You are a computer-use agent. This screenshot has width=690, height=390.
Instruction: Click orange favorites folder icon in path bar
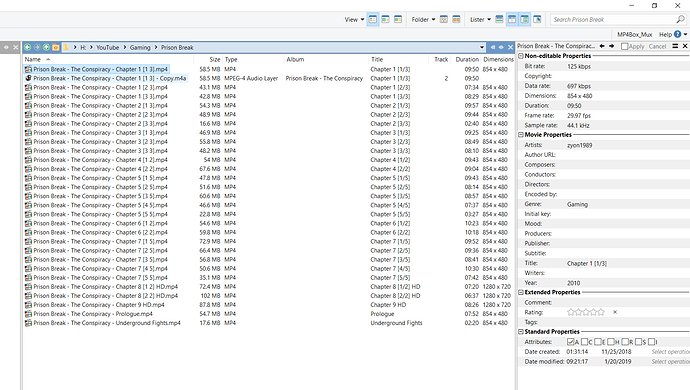[55, 47]
